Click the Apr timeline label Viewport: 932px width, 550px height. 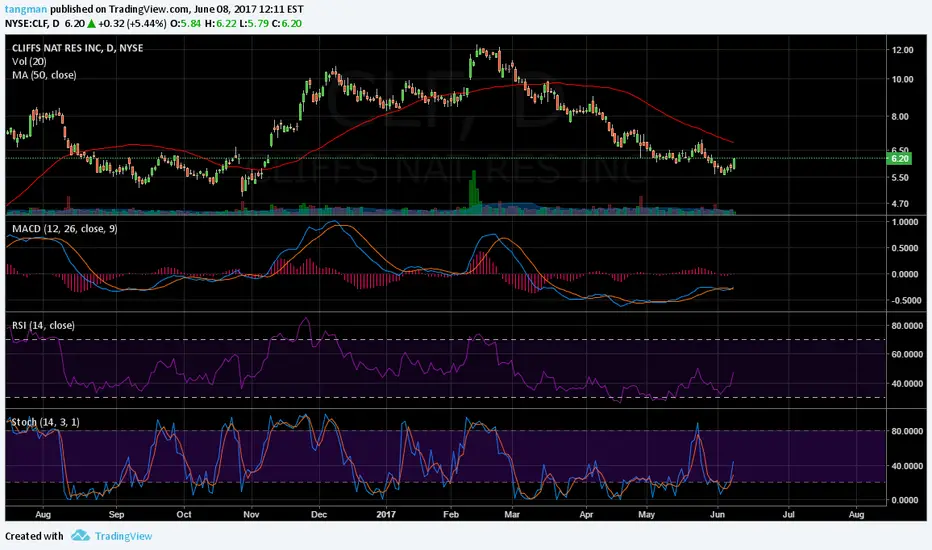586,514
